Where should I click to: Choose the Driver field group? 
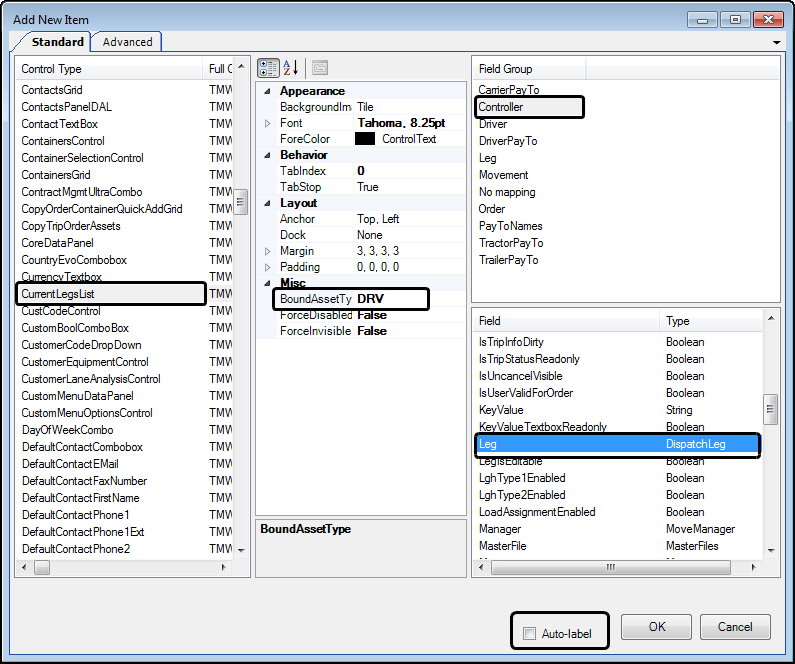tap(493, 124)
